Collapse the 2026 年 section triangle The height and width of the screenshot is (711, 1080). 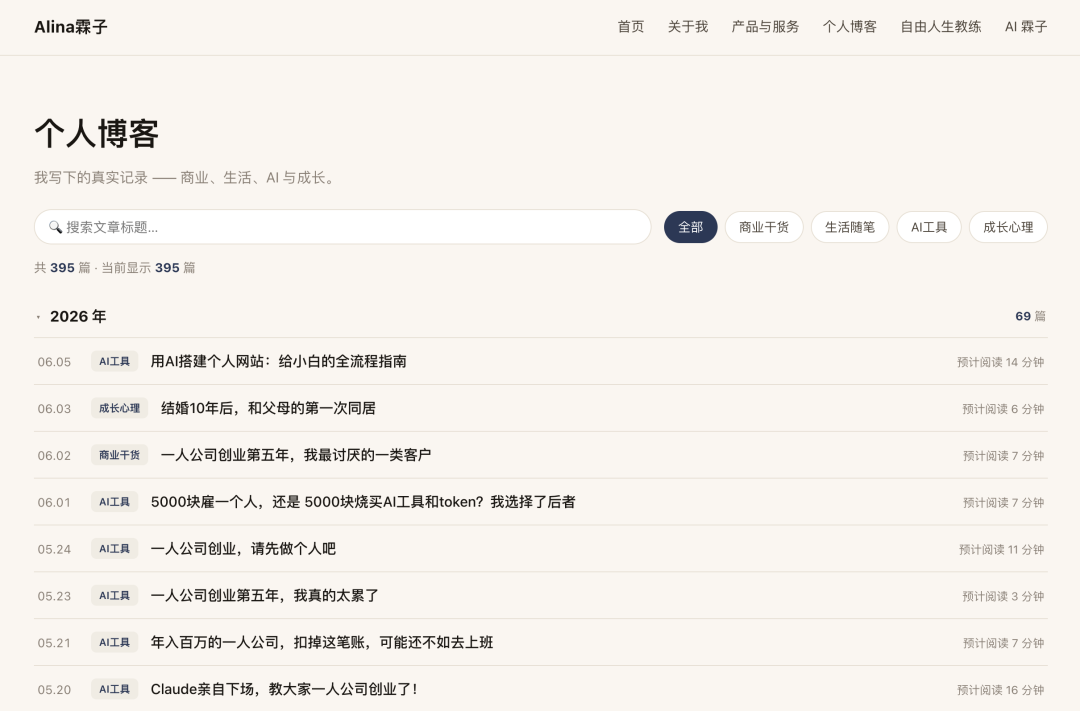click(39, 317)
